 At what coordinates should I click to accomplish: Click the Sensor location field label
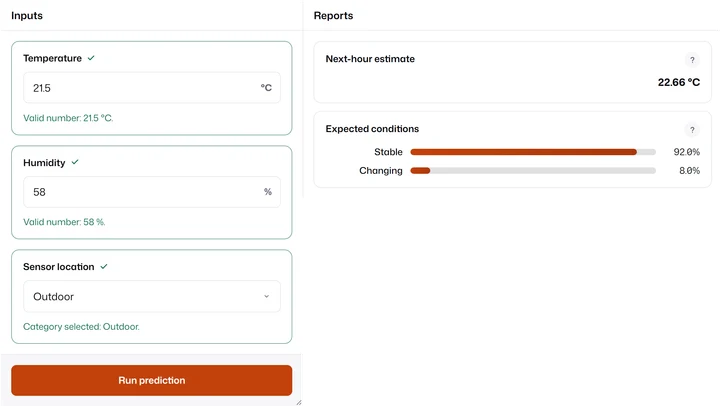[58, 267]
